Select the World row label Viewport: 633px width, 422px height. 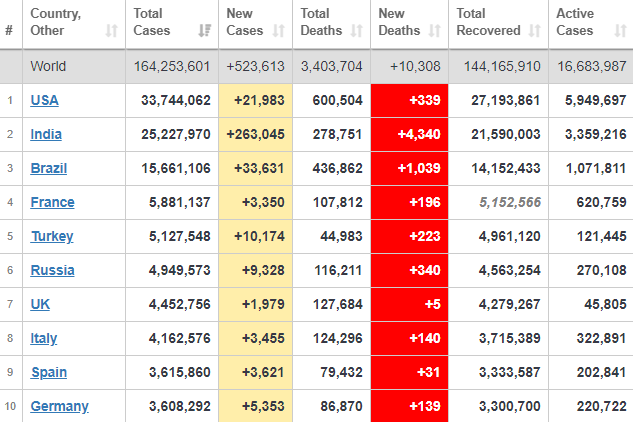48,66
